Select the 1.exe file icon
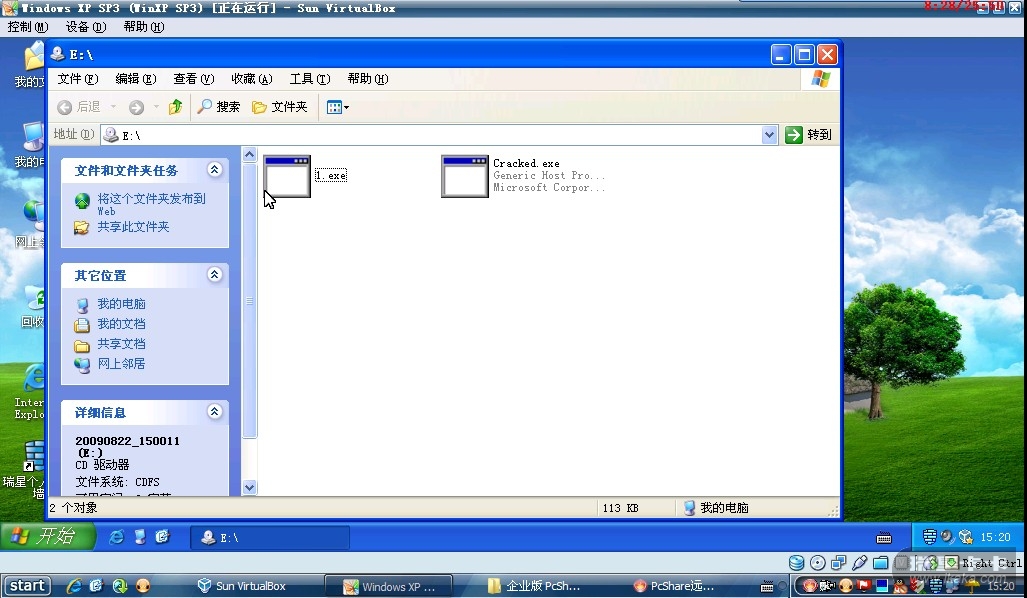 (x=287, y=176)
